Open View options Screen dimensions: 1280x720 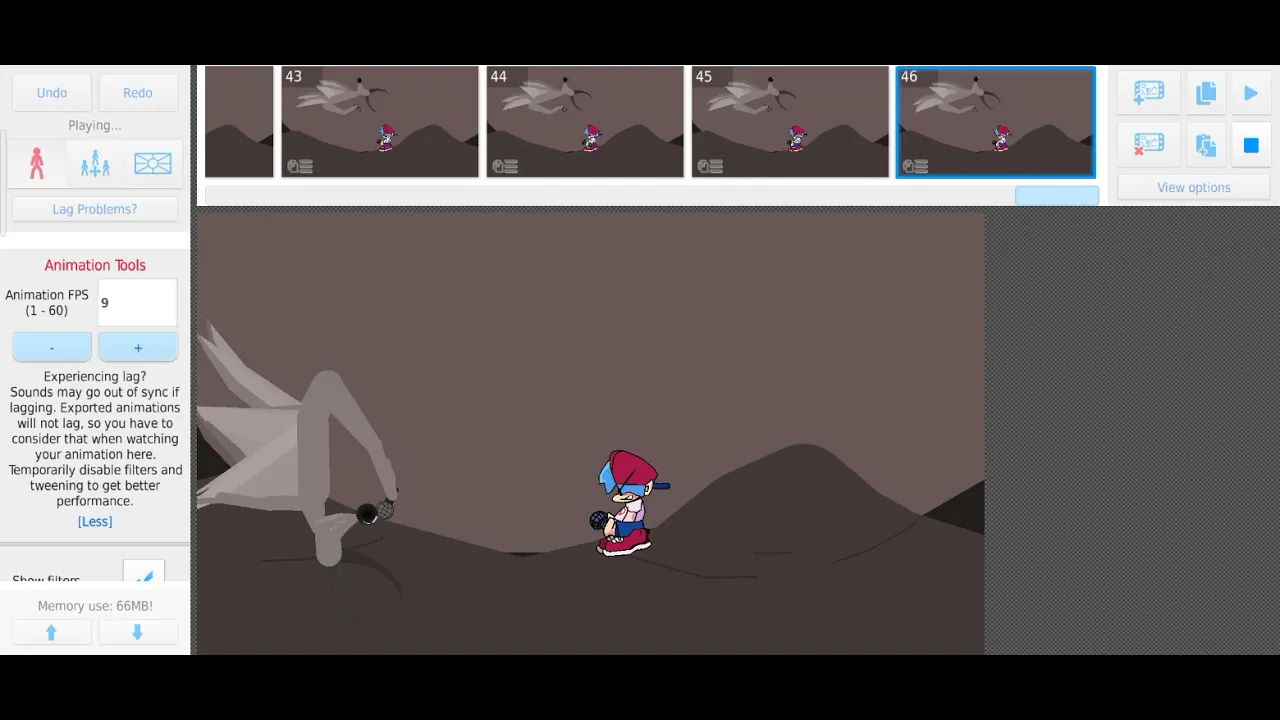(x=1194, y=187)
